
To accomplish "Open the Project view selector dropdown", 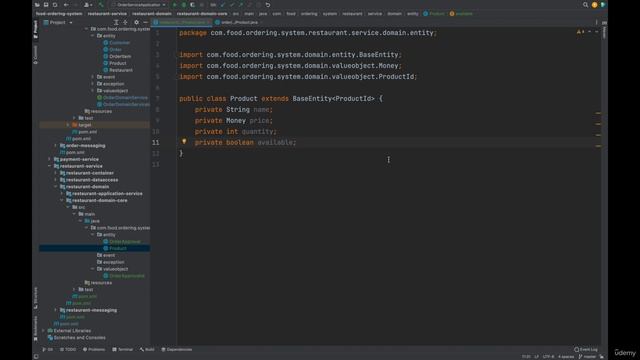I will [x=58, y=22].
